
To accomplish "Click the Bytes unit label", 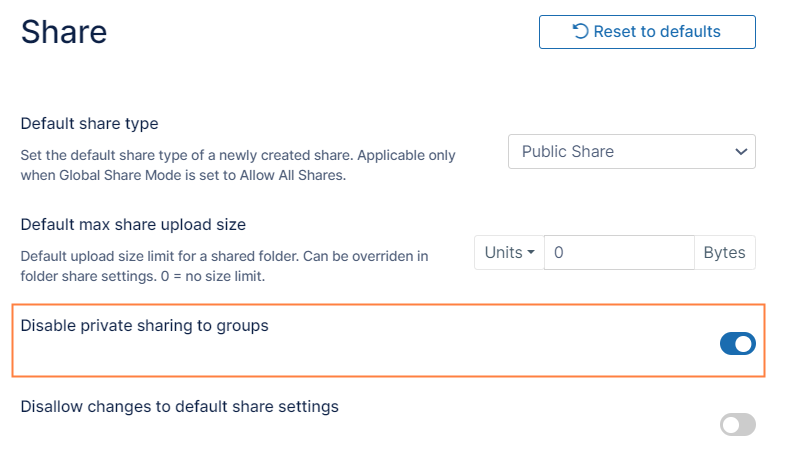I will 724,253.
